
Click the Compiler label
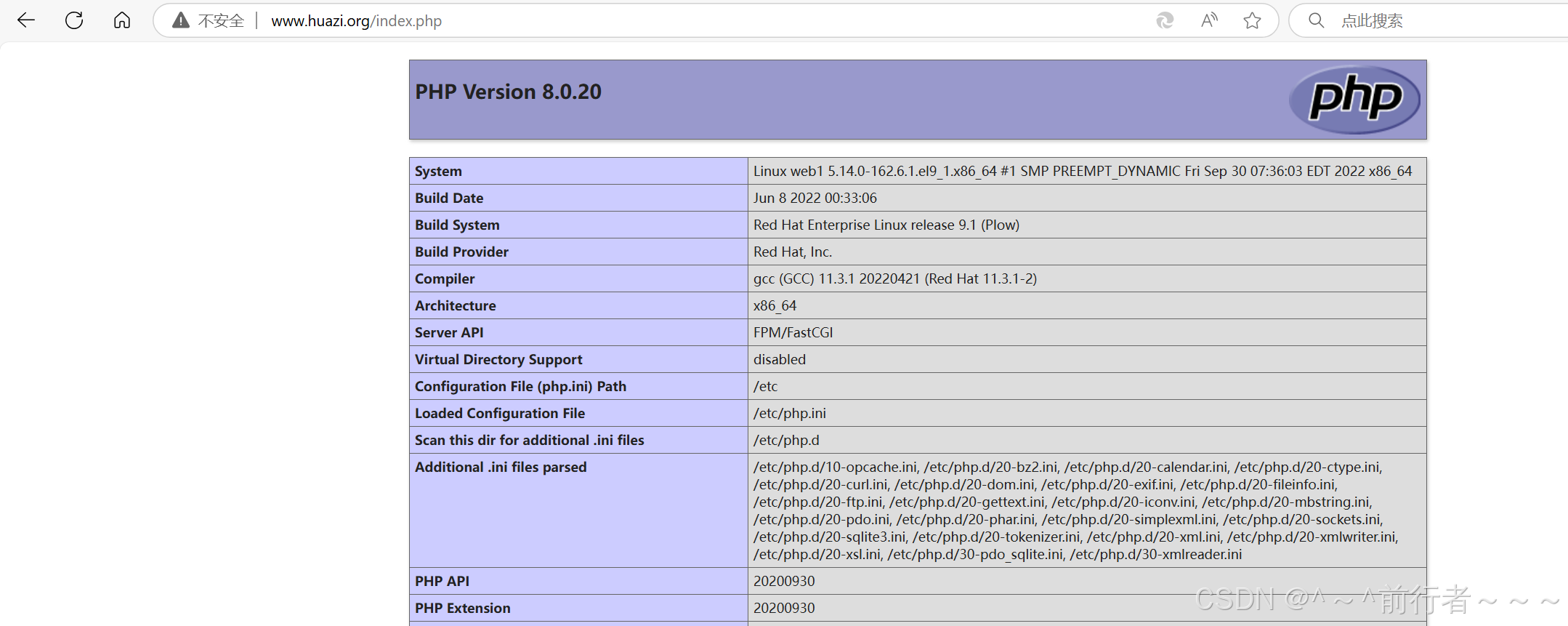[445, 278]
